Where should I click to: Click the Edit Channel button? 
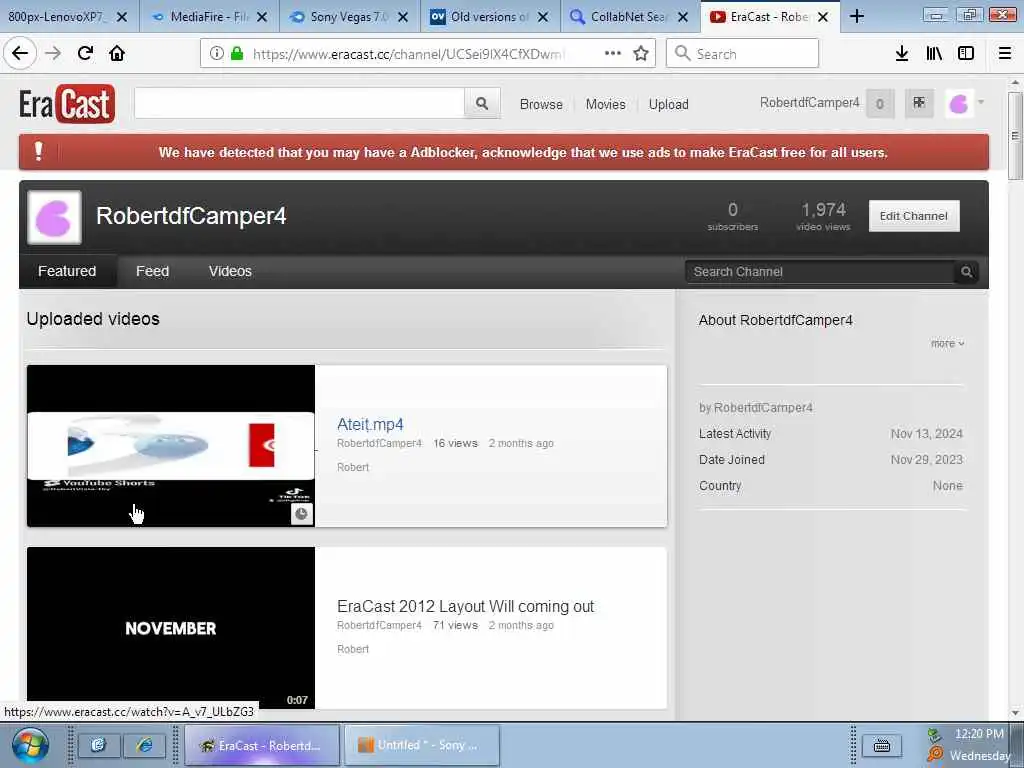(914, 216)
